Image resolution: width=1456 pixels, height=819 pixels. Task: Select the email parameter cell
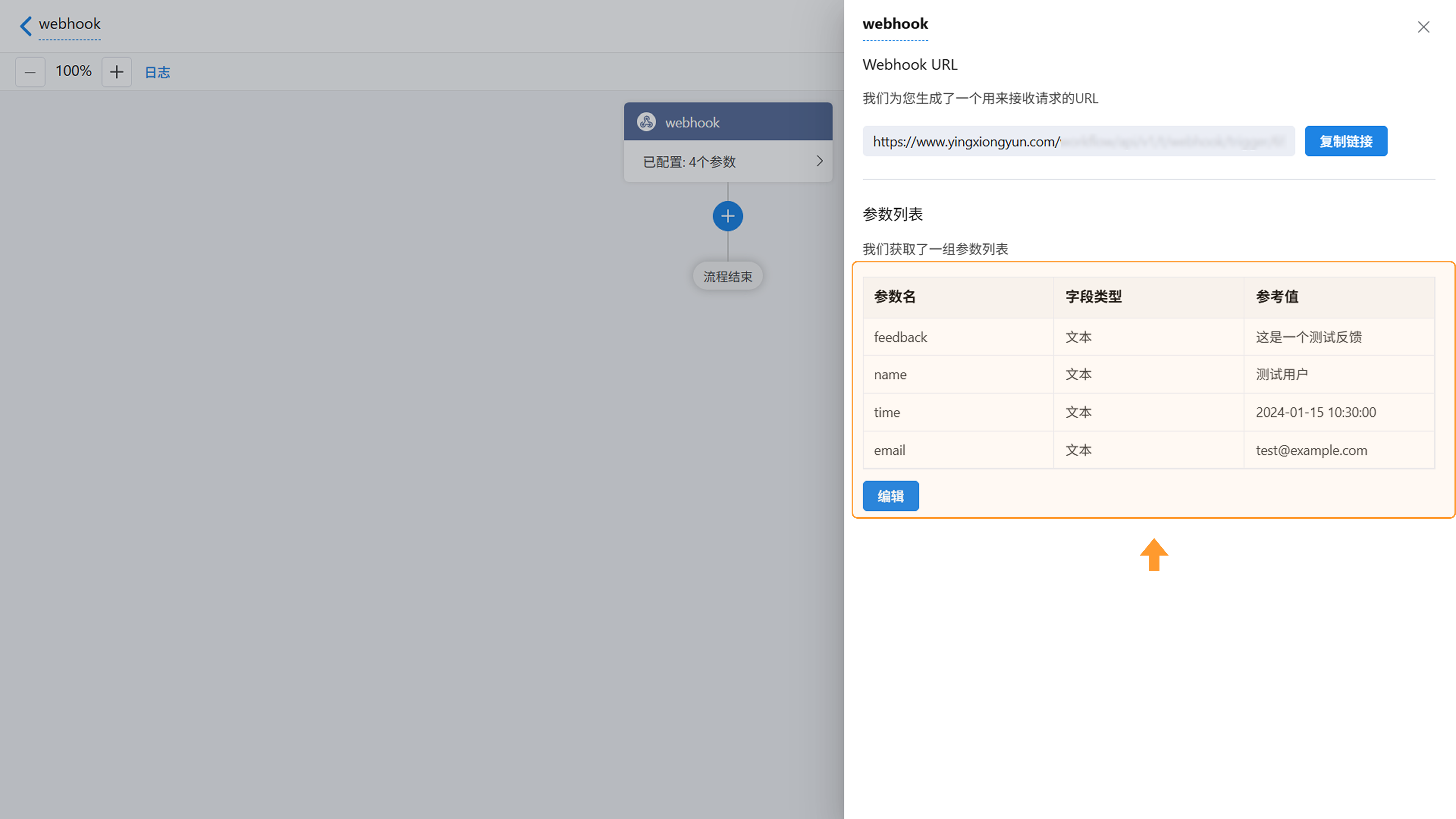889,450
